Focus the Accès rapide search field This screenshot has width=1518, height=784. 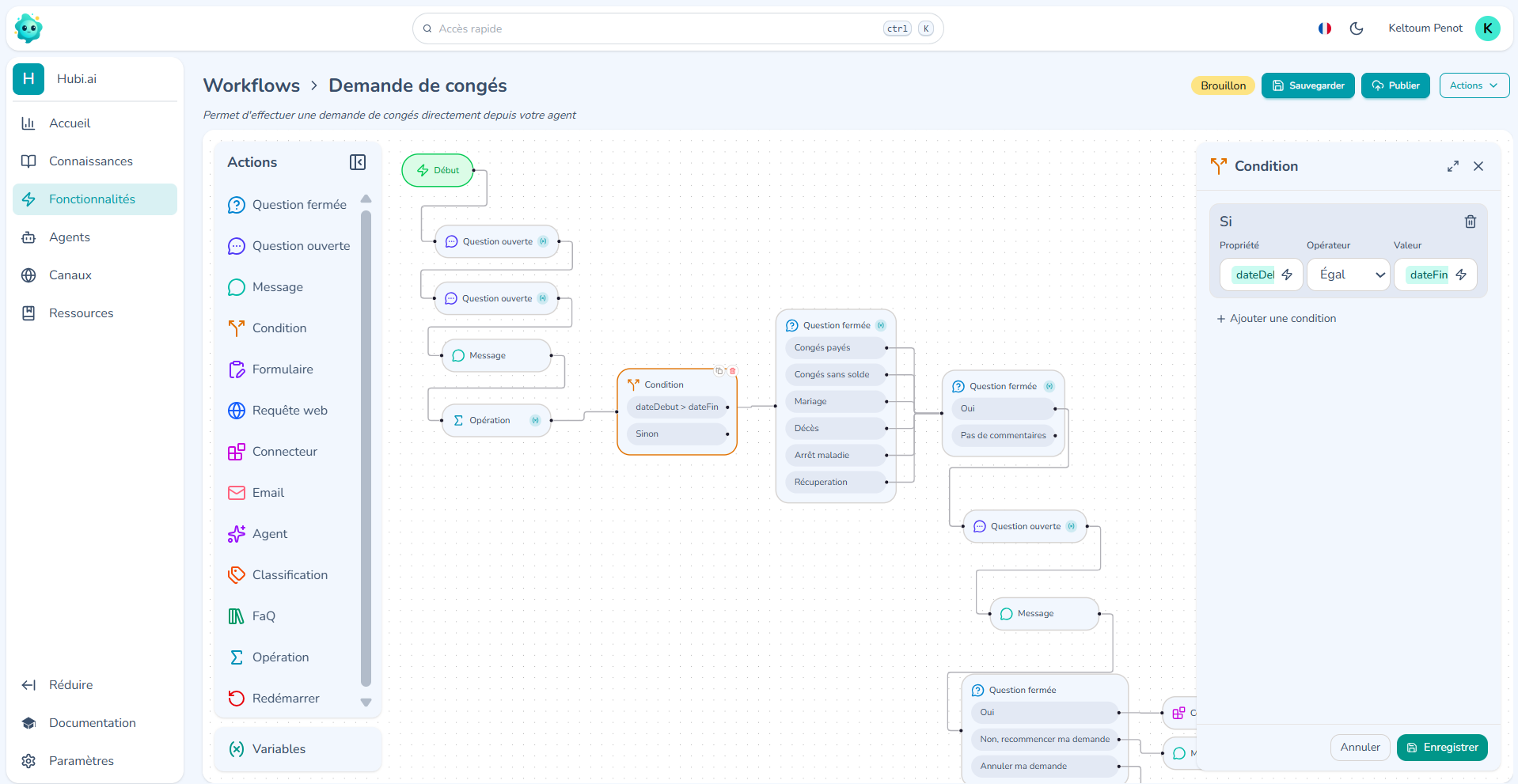677,28
